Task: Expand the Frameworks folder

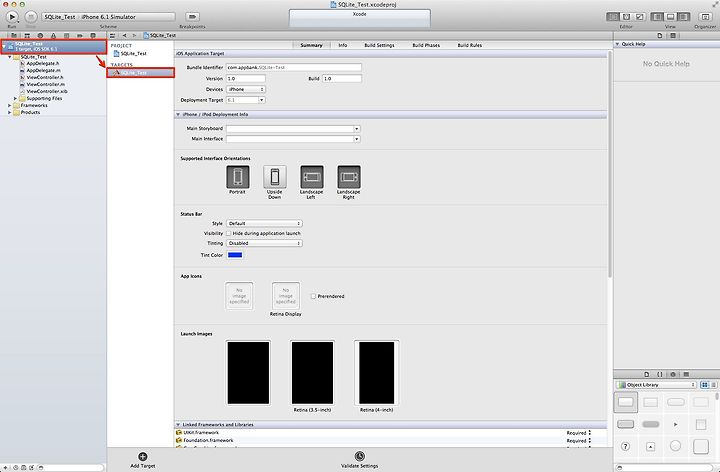Action: point(9,105)
